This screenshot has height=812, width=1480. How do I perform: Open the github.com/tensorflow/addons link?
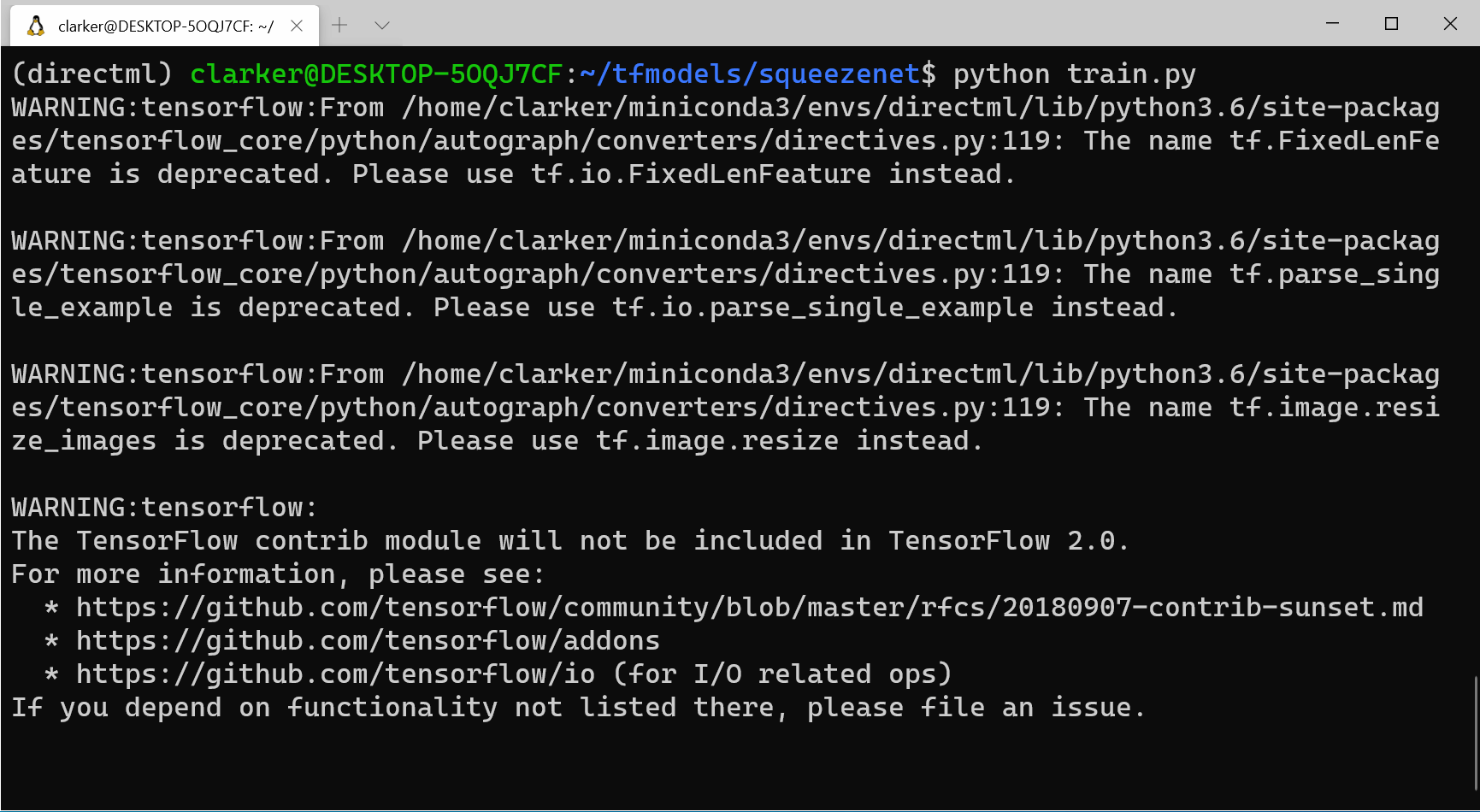[368, 641]
